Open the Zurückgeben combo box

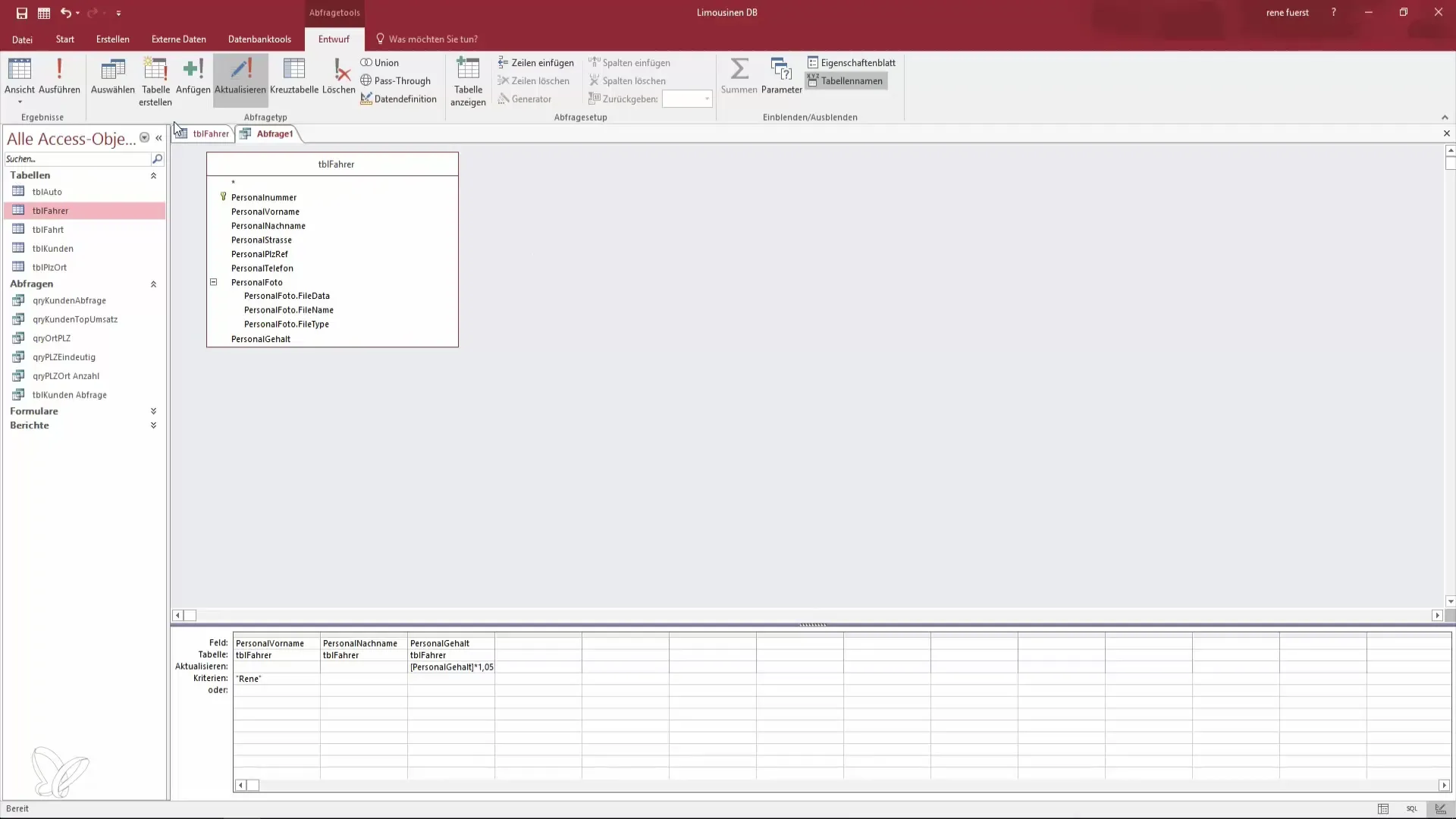click(707, 99)
